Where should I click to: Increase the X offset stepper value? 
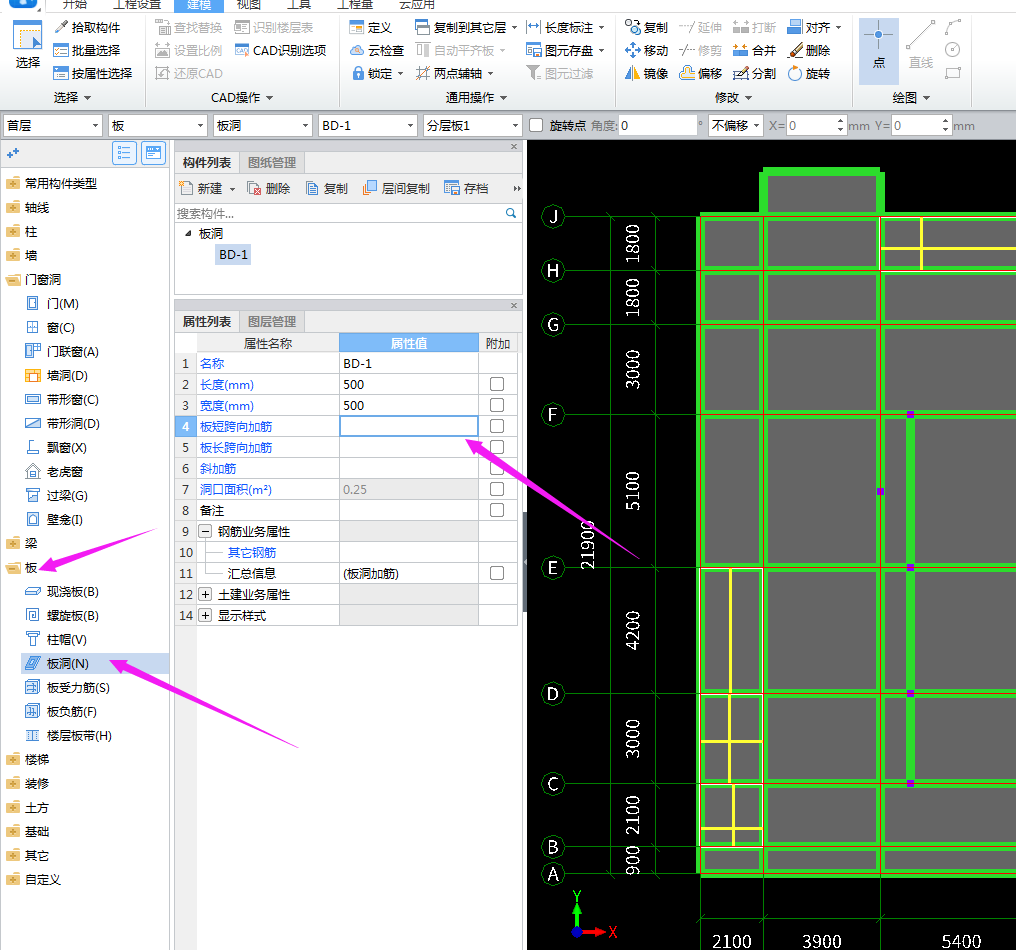840,121
